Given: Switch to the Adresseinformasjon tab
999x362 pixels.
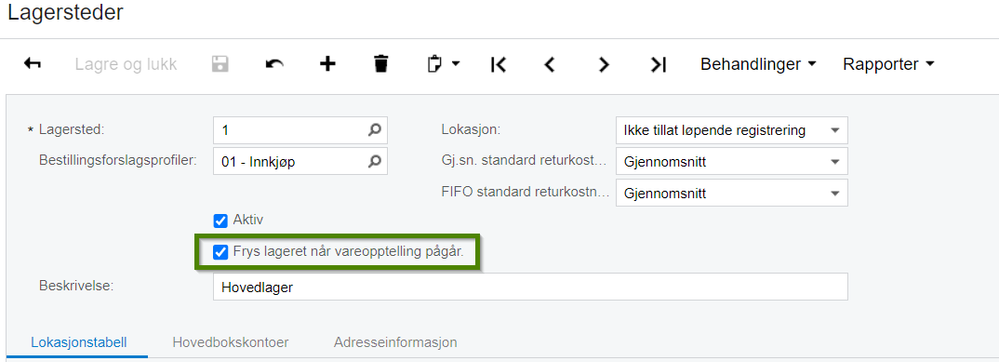Looking at the screenshot, I should [395, 342].
